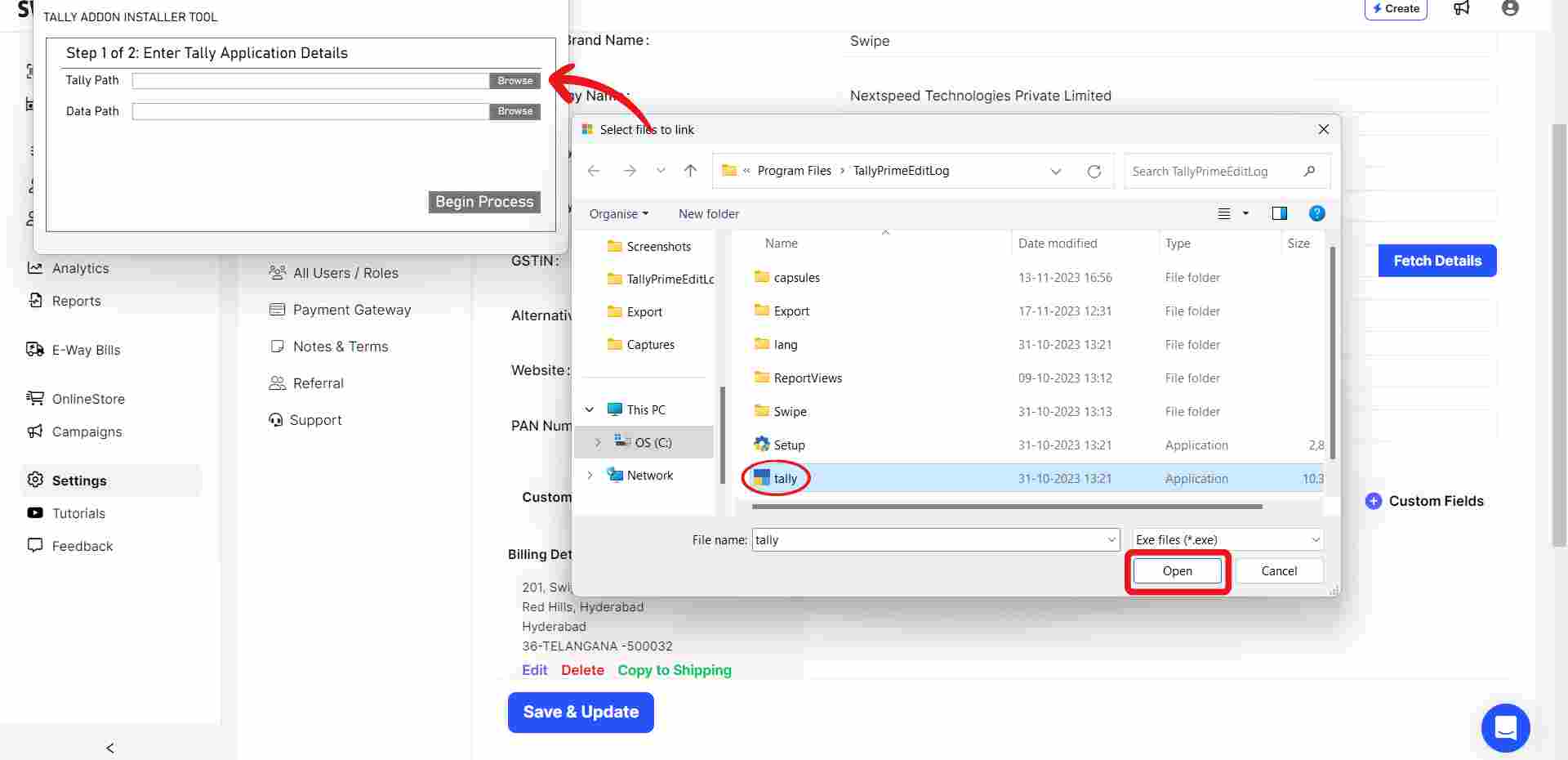
Task: Open the Referral section
Action: pyautogui.click(x=318, y=382)
